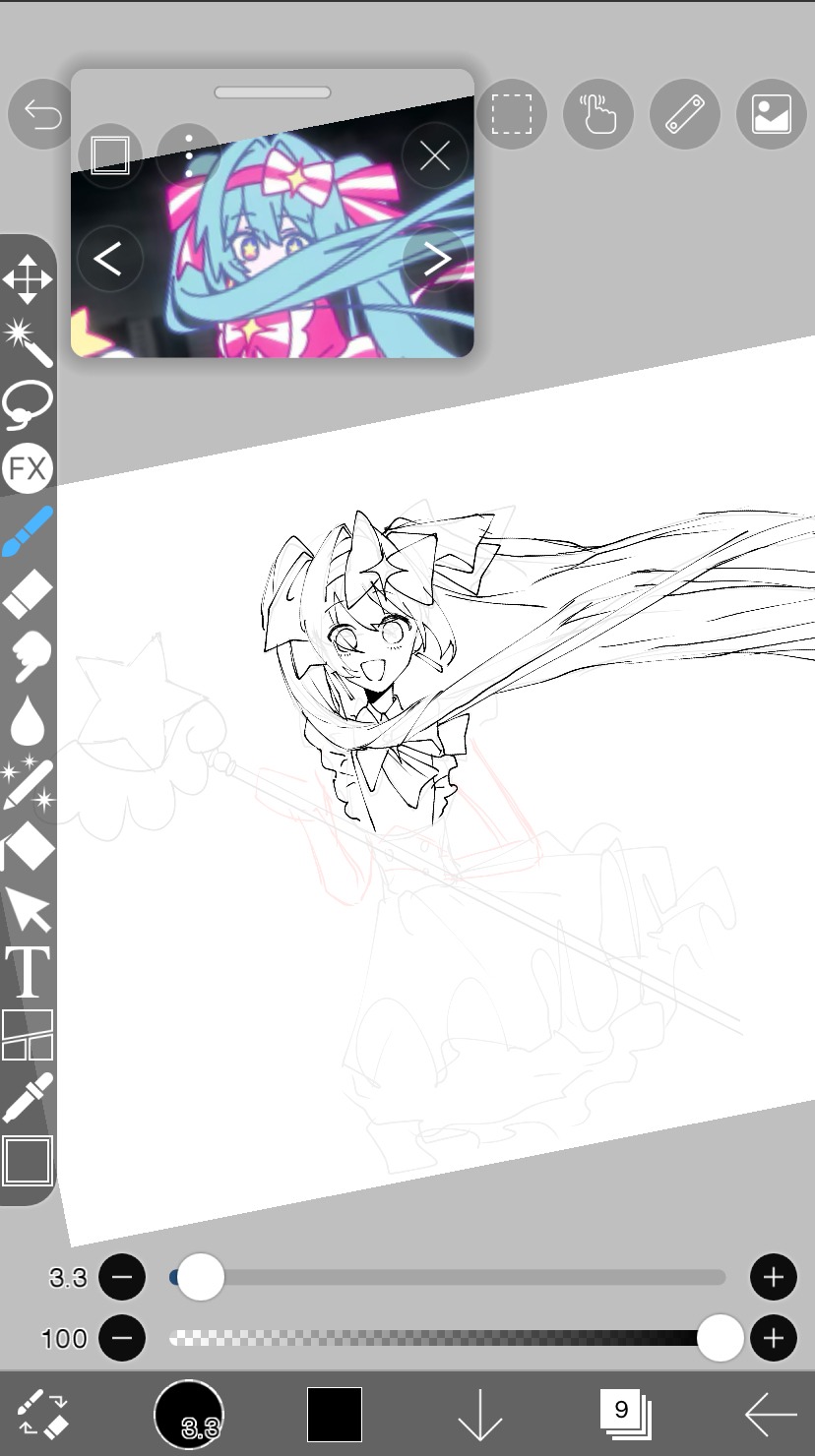Increase opacity with plus button

pos(774,1339)
